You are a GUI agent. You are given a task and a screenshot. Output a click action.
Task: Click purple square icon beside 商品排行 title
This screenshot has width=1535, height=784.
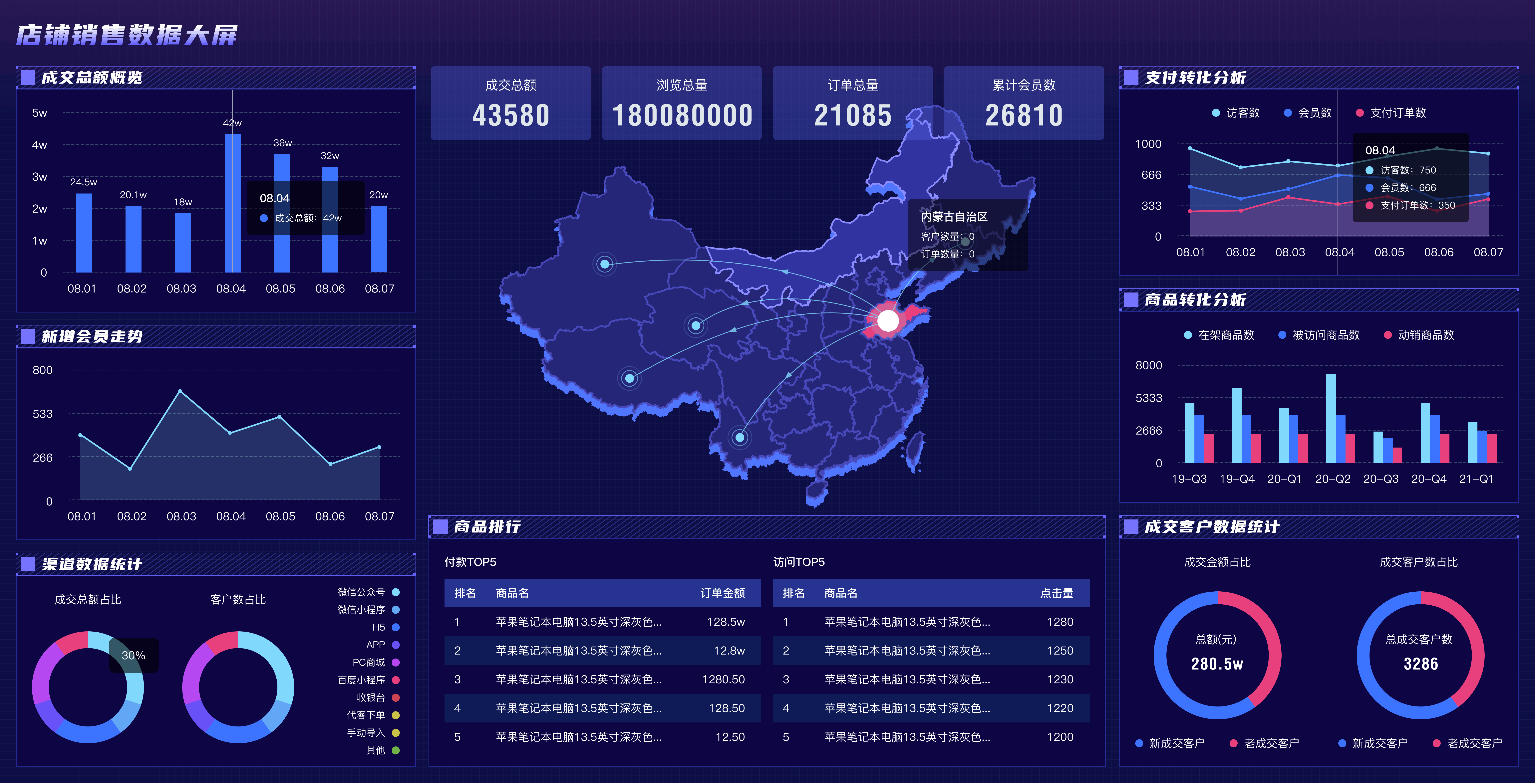(440, 527)
